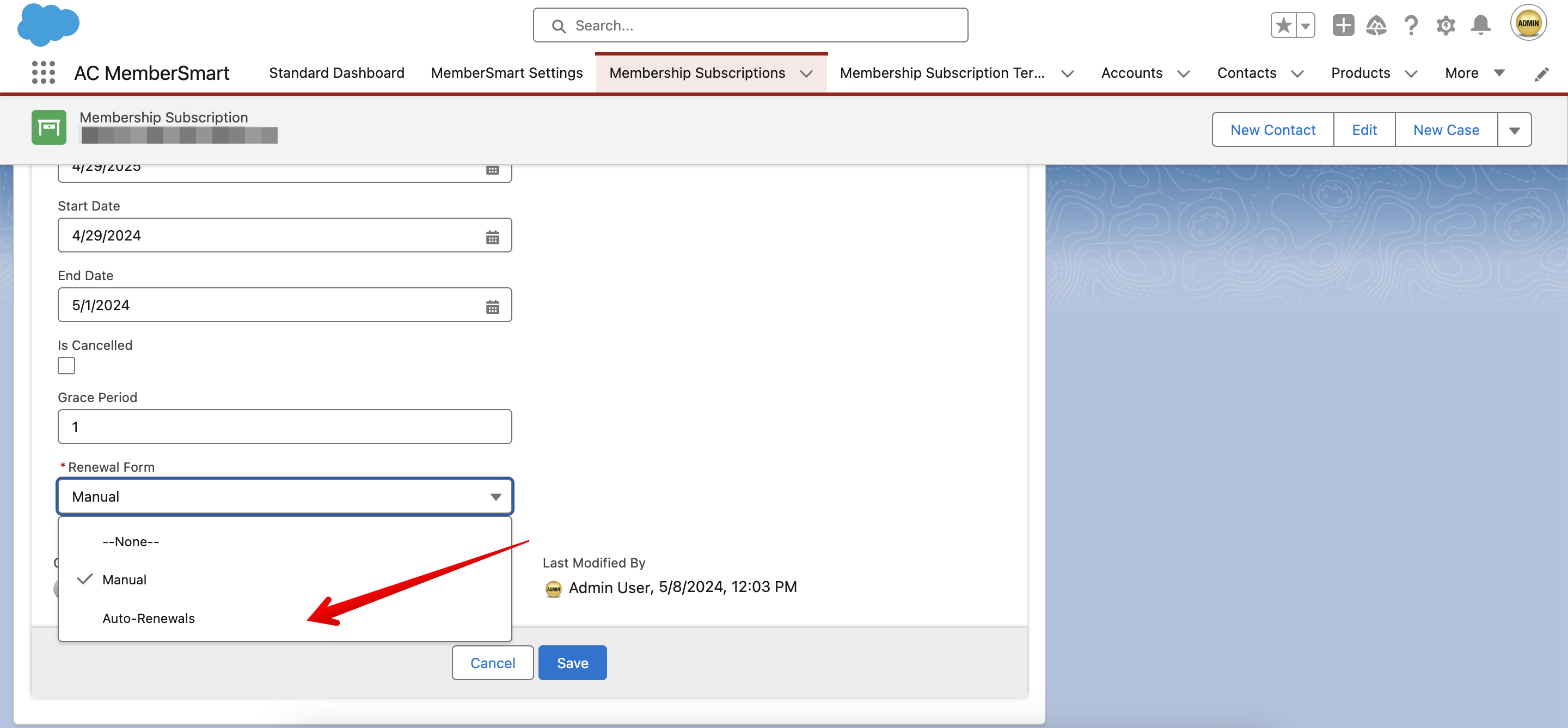Go to MemberSmart Settings tab
This screenshot has height=728, width=1568.
coord(506,73)
